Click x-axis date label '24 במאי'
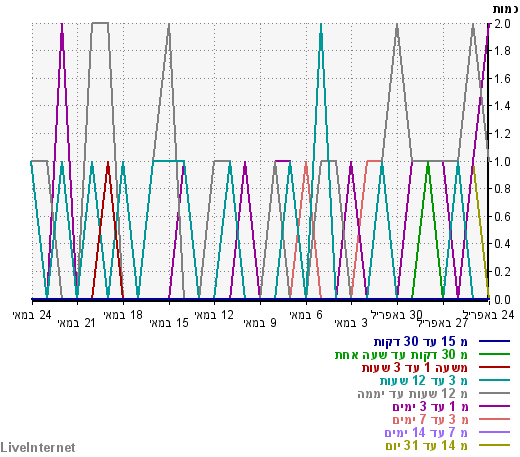520x457 pixels. click(x=32, y=315)
